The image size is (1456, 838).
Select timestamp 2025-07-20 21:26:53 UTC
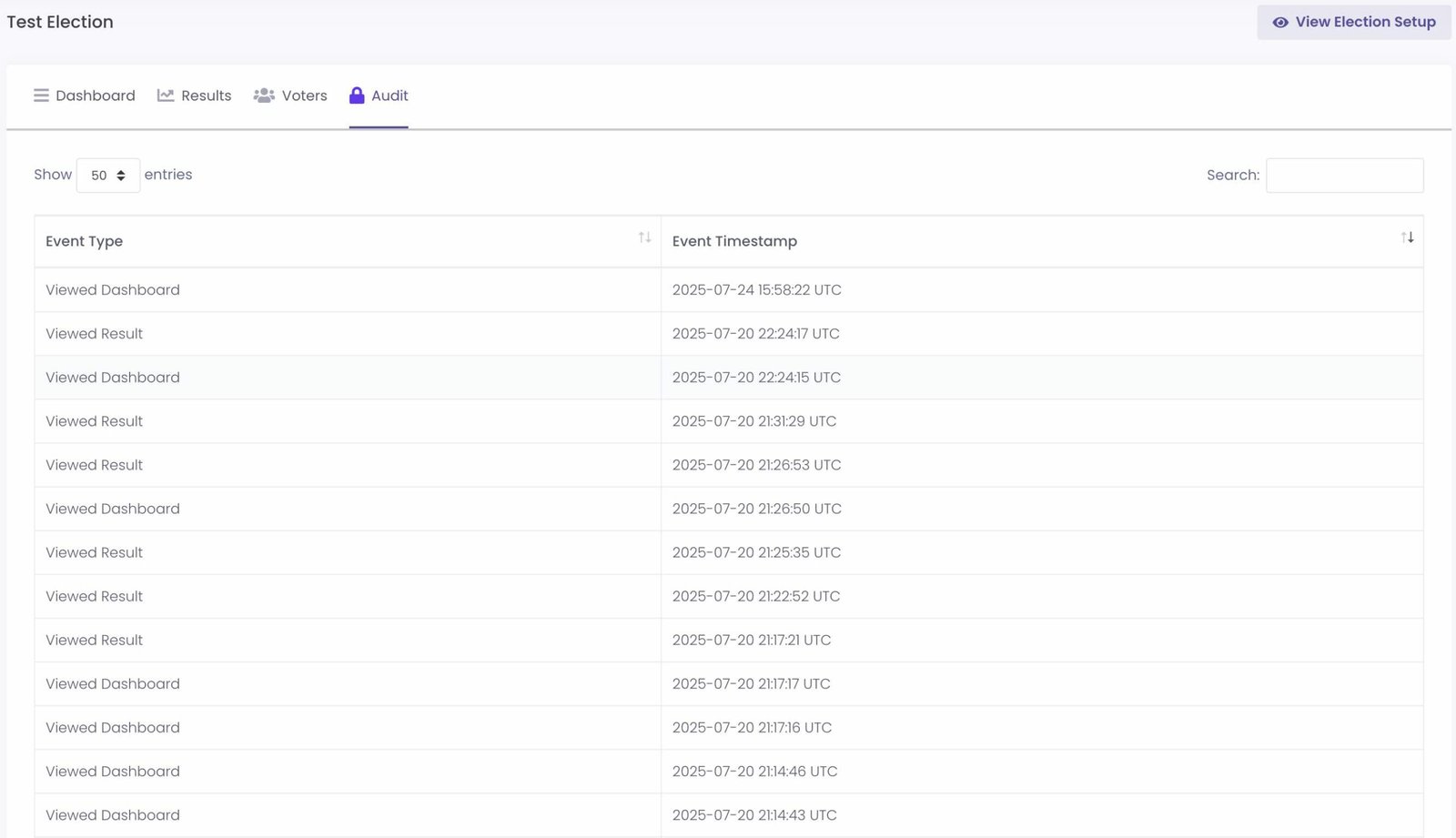(757, 465)
